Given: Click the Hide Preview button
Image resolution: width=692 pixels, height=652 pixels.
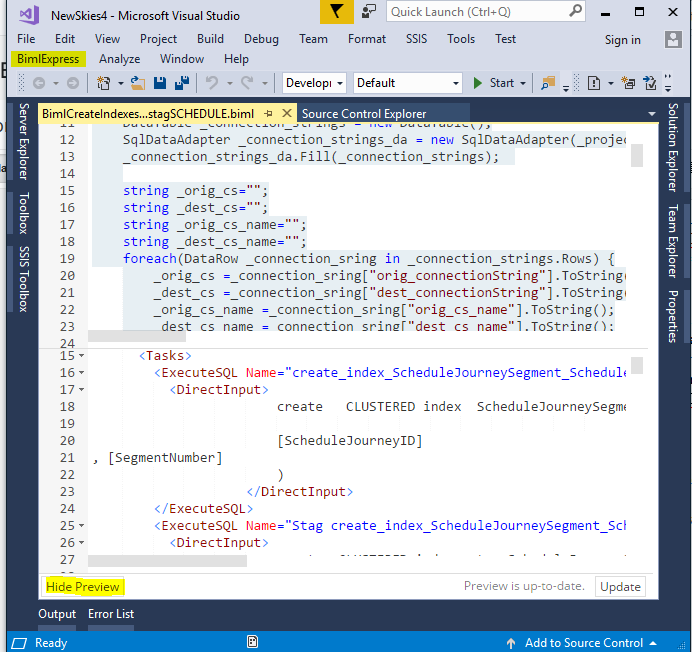Looking at the screenshot, I should 83,587.
